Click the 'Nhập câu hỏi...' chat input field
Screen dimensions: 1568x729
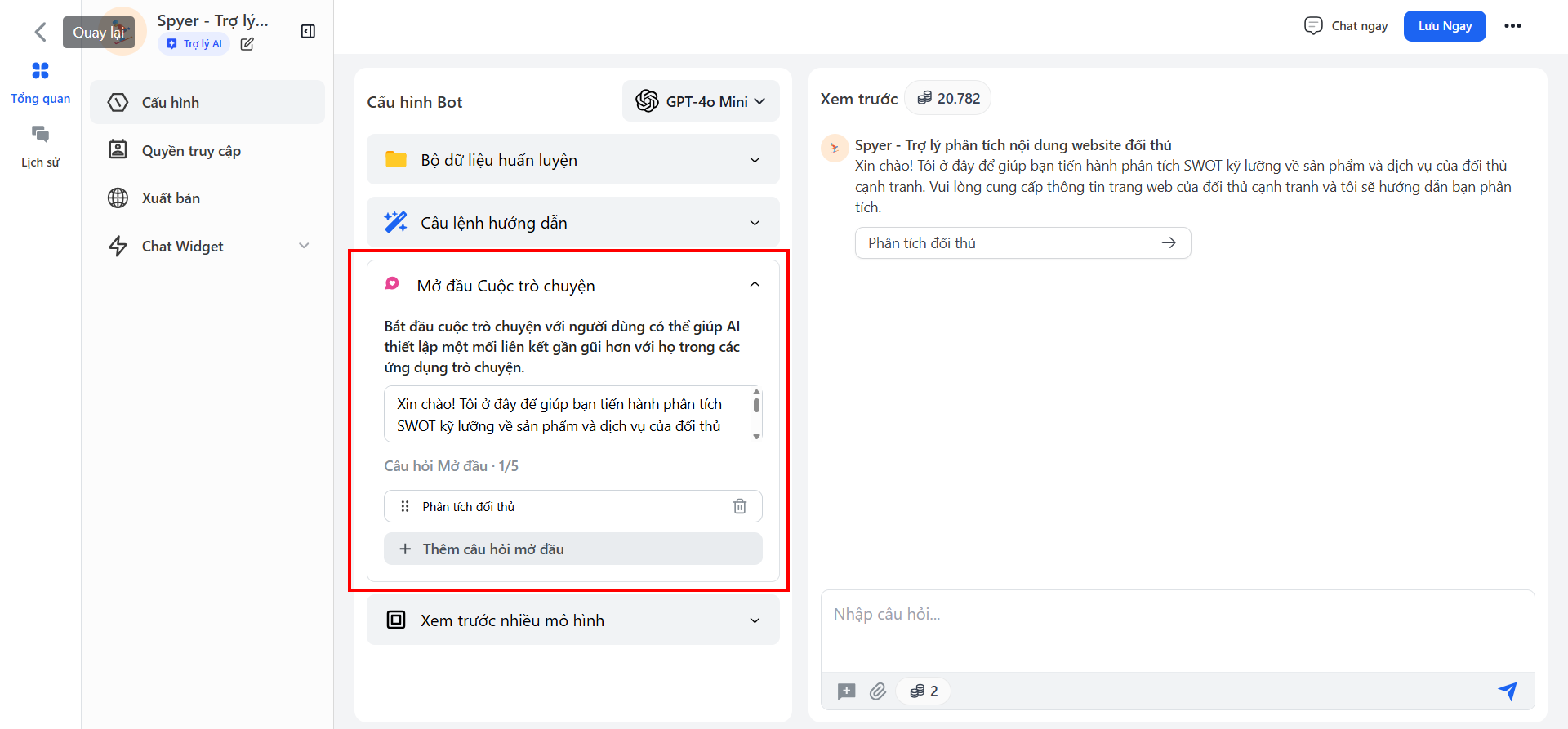pos(1176,629)
